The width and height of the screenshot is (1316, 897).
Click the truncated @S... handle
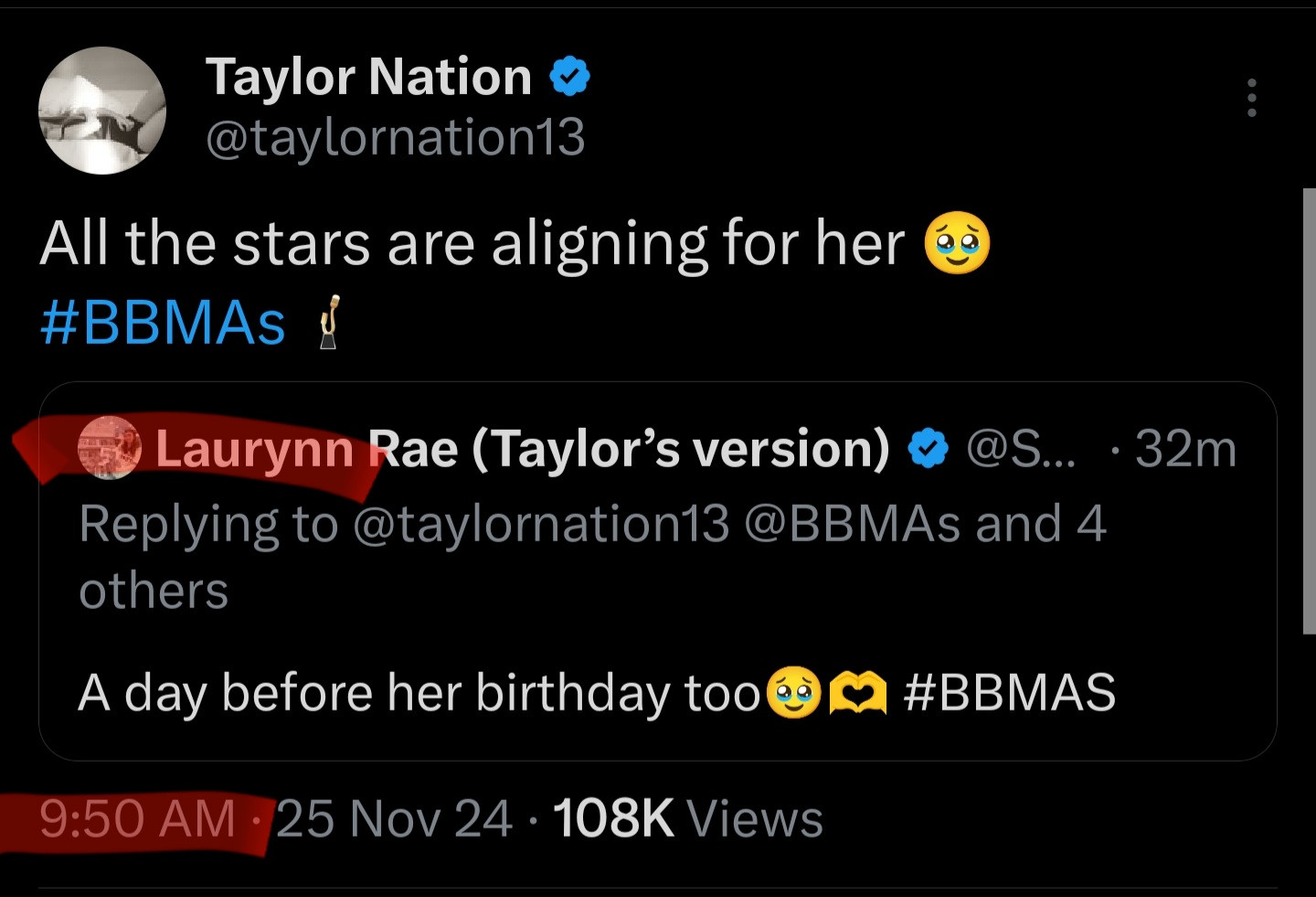click(1021, 449)
